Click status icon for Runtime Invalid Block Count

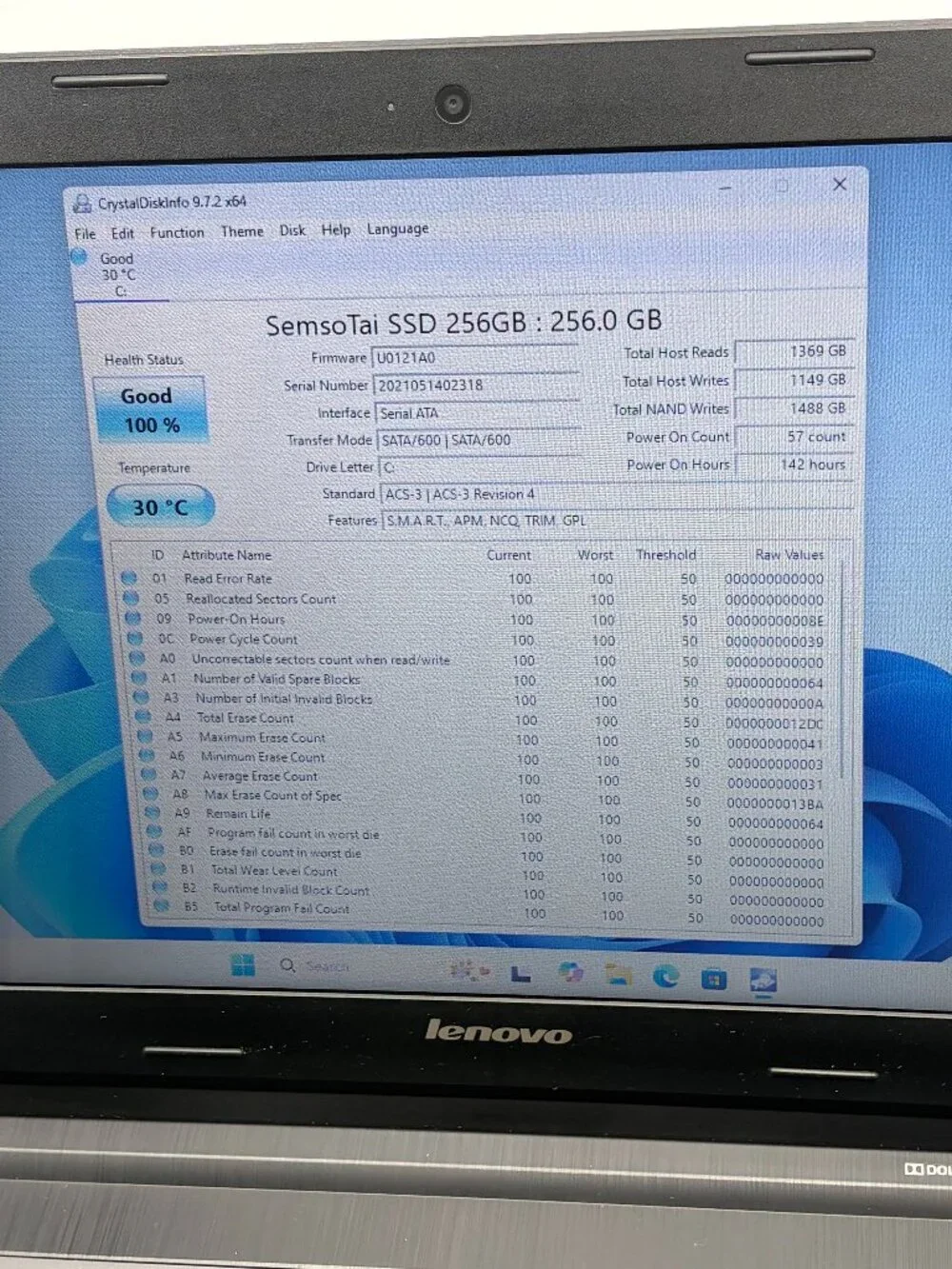click(x=161, y=887)
